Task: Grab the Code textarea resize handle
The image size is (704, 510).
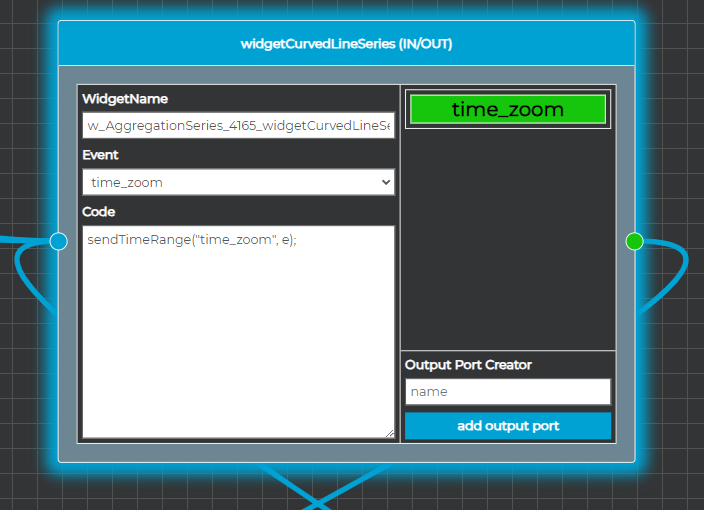Action: pos(389,433)
